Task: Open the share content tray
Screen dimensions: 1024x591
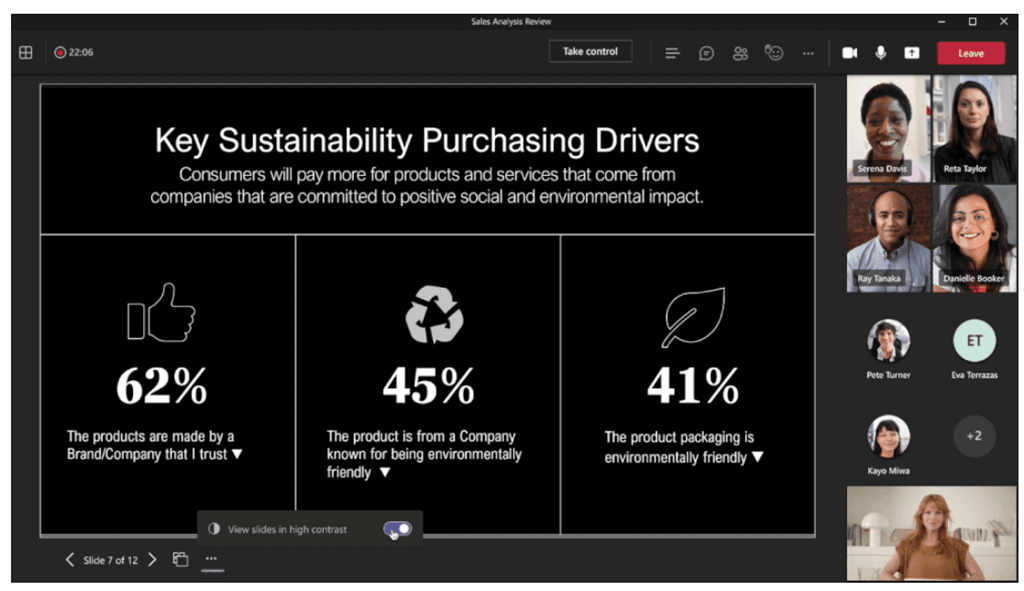Action: (x=912, y=53)
